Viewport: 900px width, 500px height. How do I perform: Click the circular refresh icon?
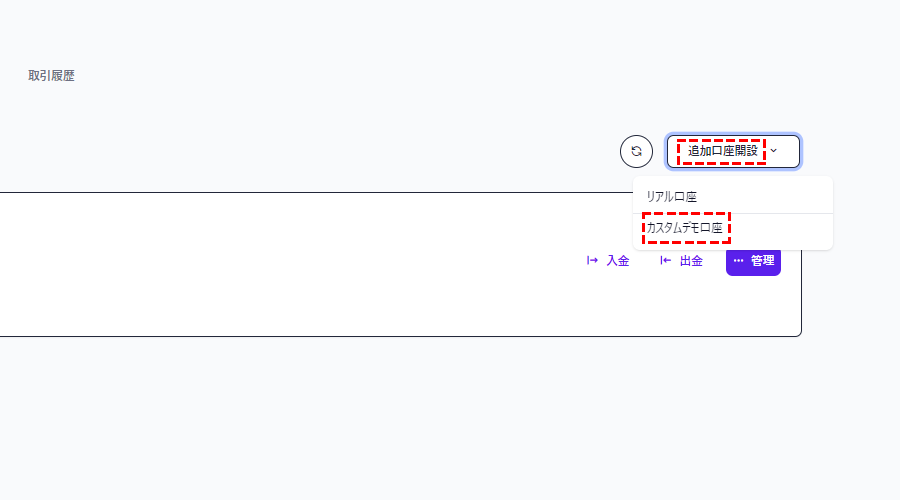(636, 152)
